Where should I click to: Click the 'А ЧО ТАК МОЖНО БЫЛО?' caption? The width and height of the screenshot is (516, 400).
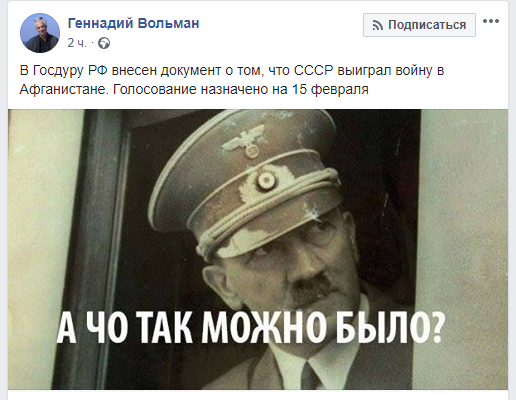pyautogui.click(x=251, y=328)
